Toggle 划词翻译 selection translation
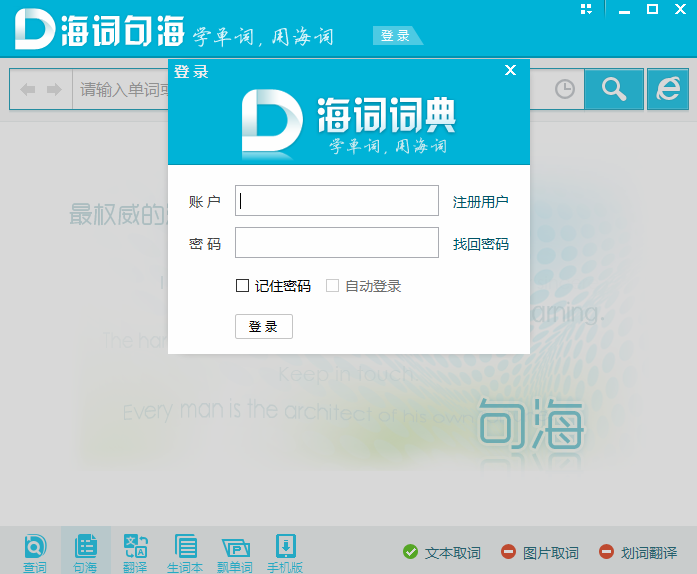This screenshot has height=574, width=697. coord(638,553)
